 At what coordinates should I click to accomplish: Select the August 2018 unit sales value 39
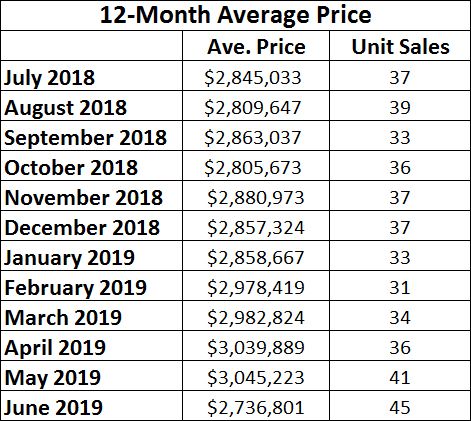tap(400, 106)
